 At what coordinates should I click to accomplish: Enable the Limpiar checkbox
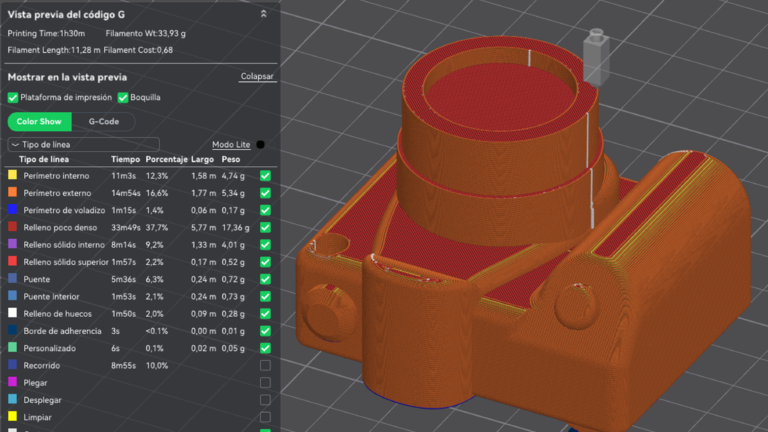click(x=265, y=417)
